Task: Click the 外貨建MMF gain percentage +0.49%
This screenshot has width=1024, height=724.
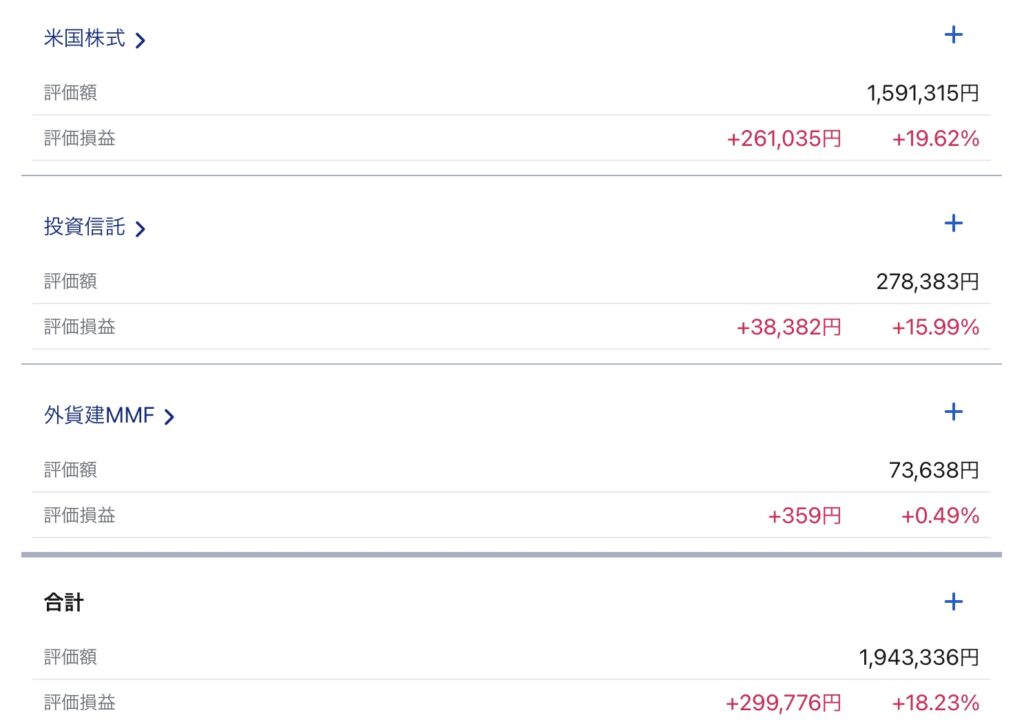Action: (939, 516)
